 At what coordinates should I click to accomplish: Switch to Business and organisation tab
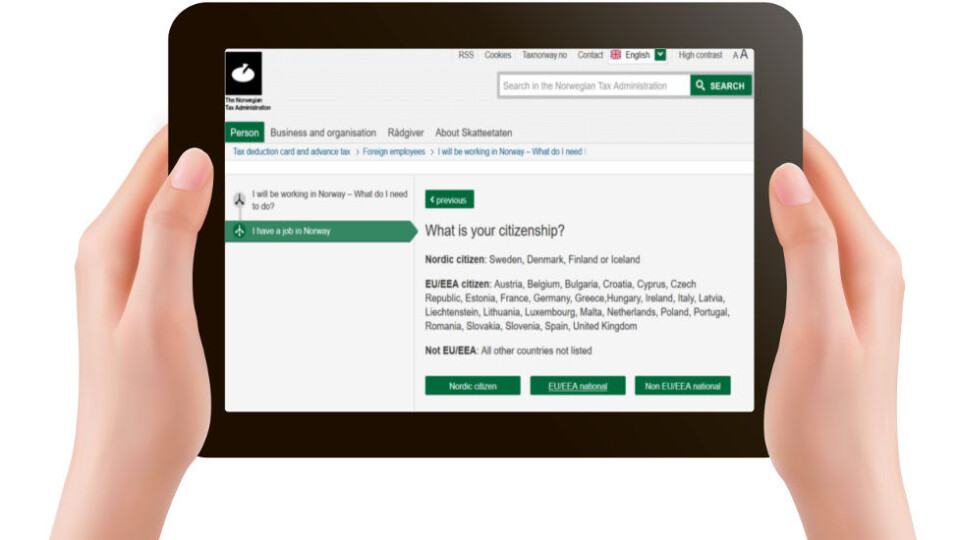tap(323, 133)
